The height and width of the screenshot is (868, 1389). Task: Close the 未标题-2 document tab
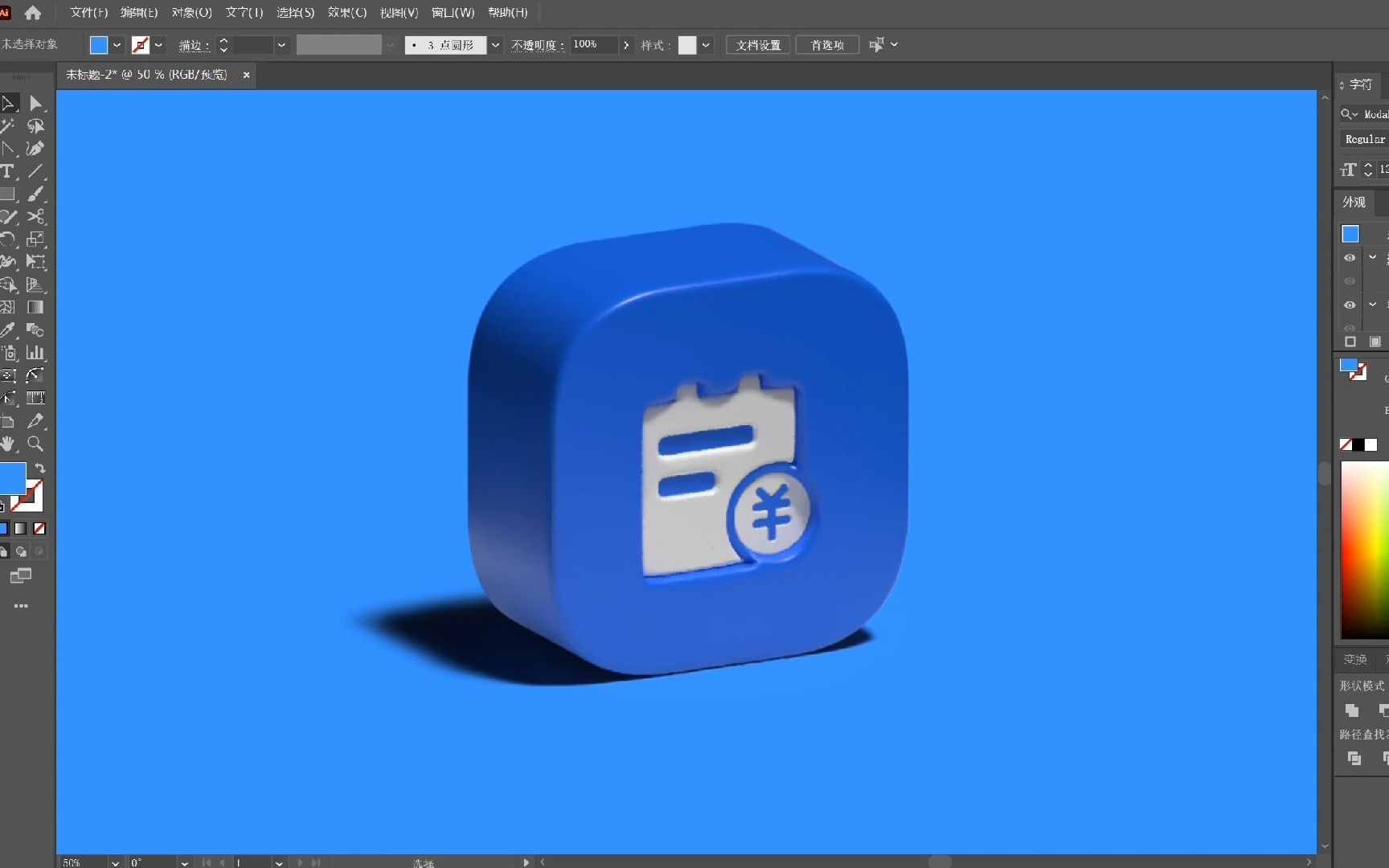pyautogui.click(x=247, y=75)
